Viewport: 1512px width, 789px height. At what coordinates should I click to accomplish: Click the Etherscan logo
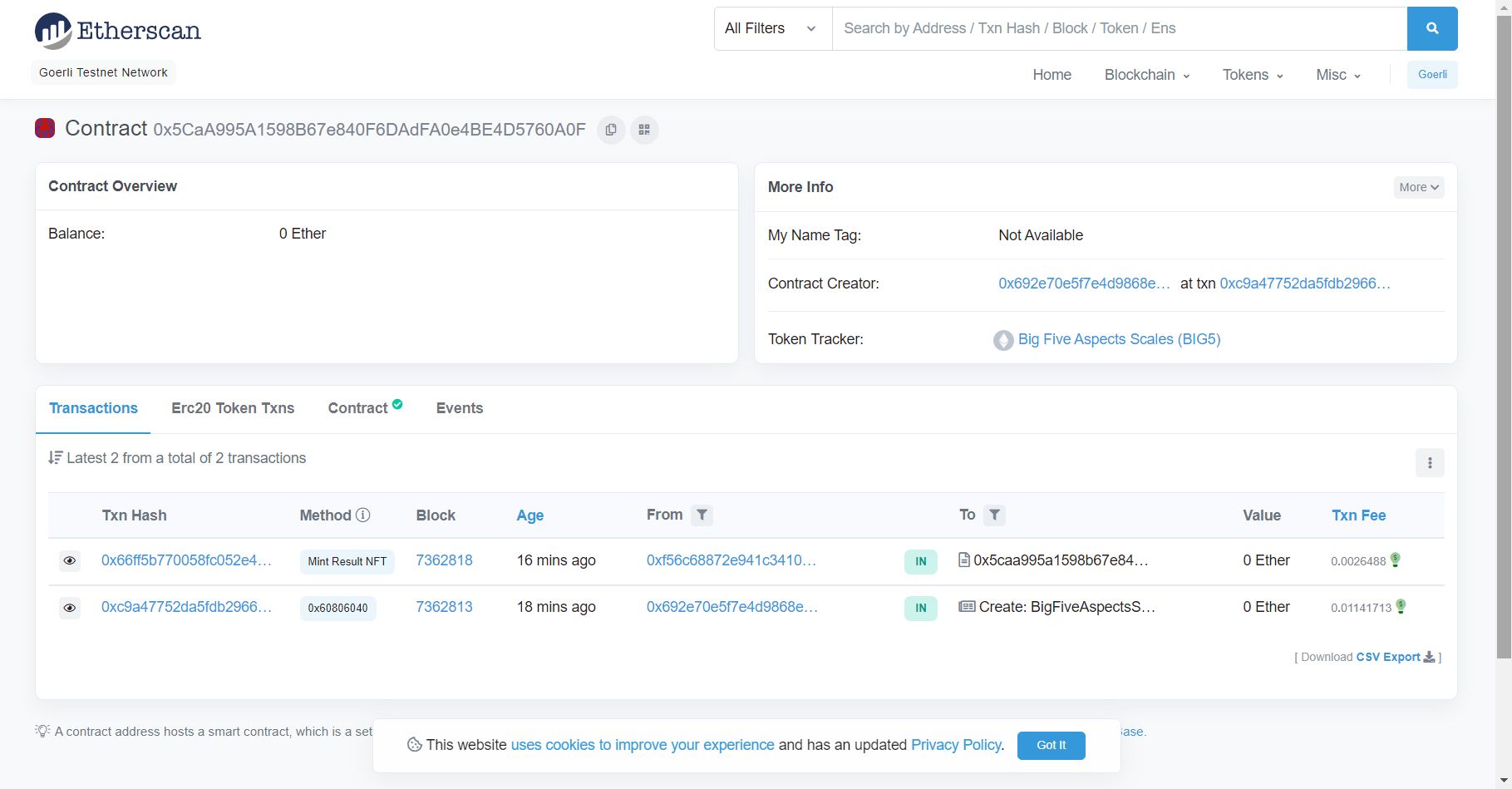(117, 31)
